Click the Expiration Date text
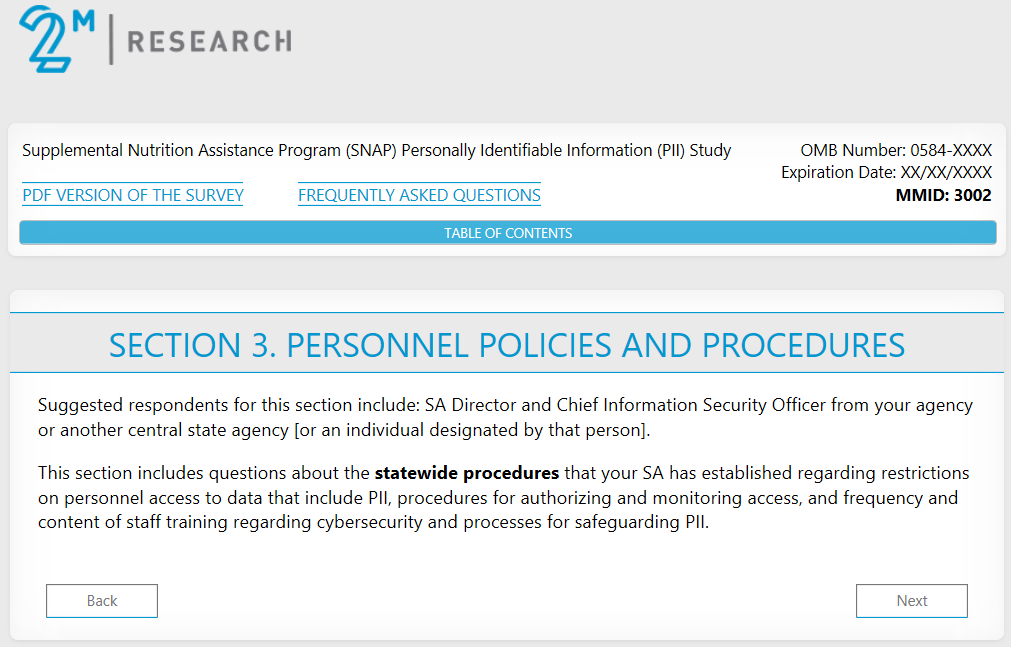Viewport: 1011px width, 647px height. 886,173
